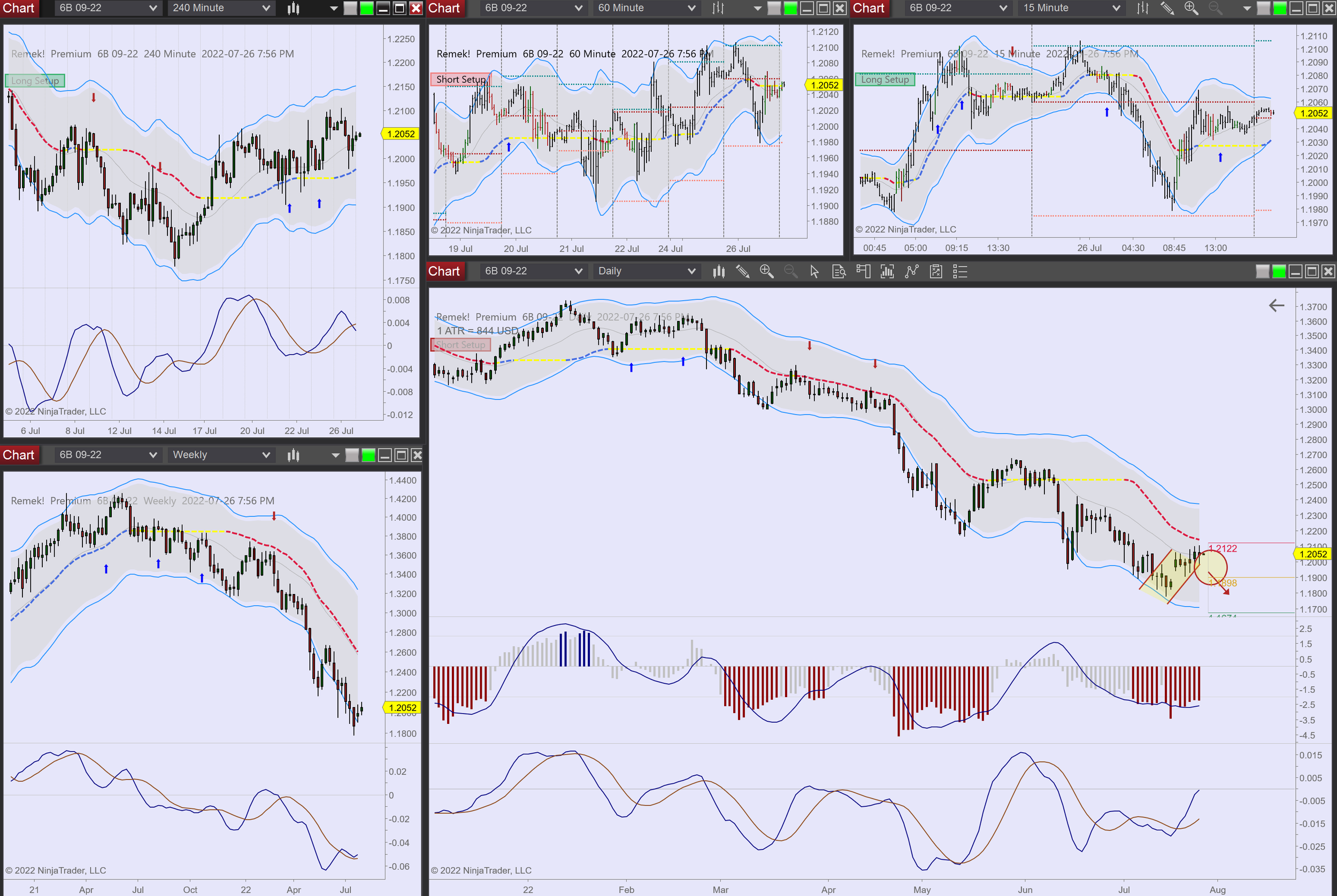Click zoom in icon on 15 Minute chart
This screenshot has width=1337, height=896.
click(x=1190, y=8)
